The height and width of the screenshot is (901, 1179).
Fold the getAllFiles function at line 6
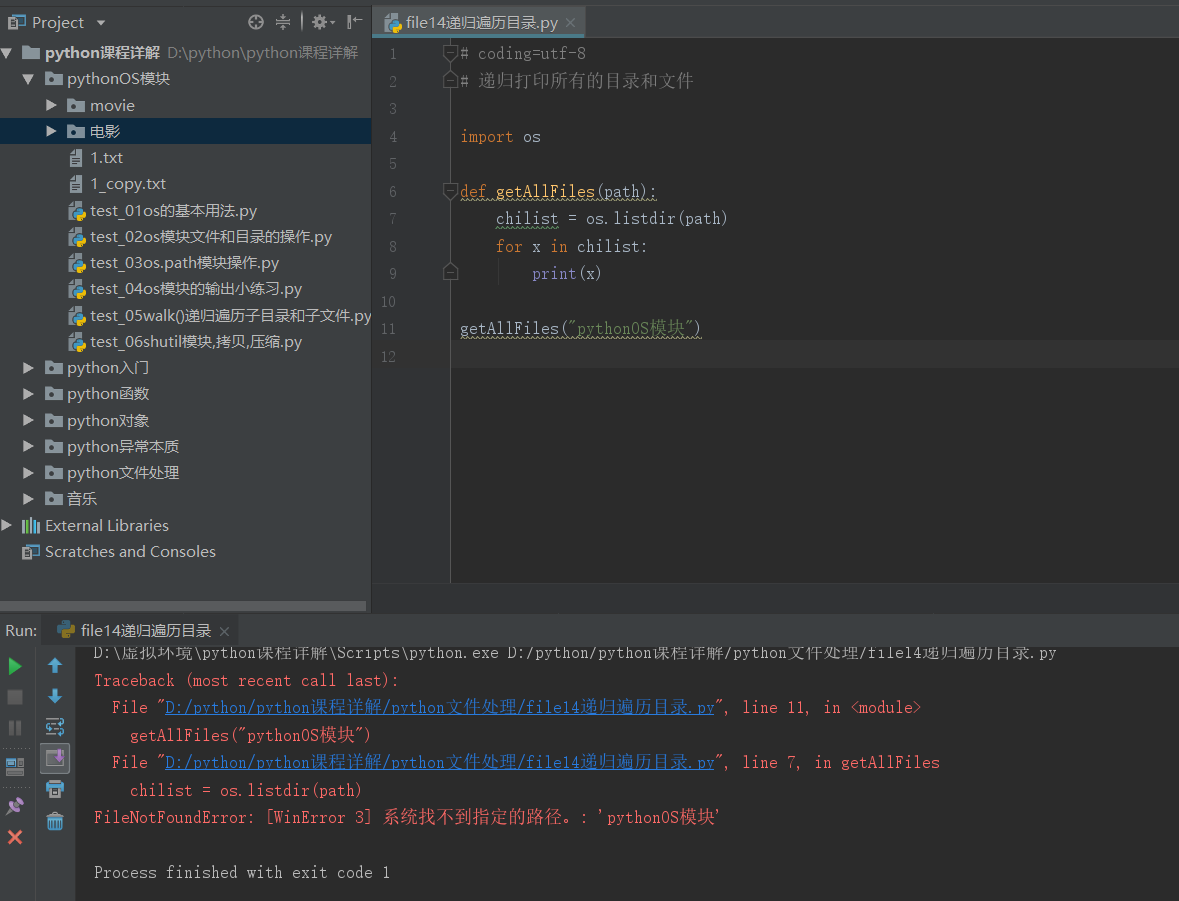point(450,191)
